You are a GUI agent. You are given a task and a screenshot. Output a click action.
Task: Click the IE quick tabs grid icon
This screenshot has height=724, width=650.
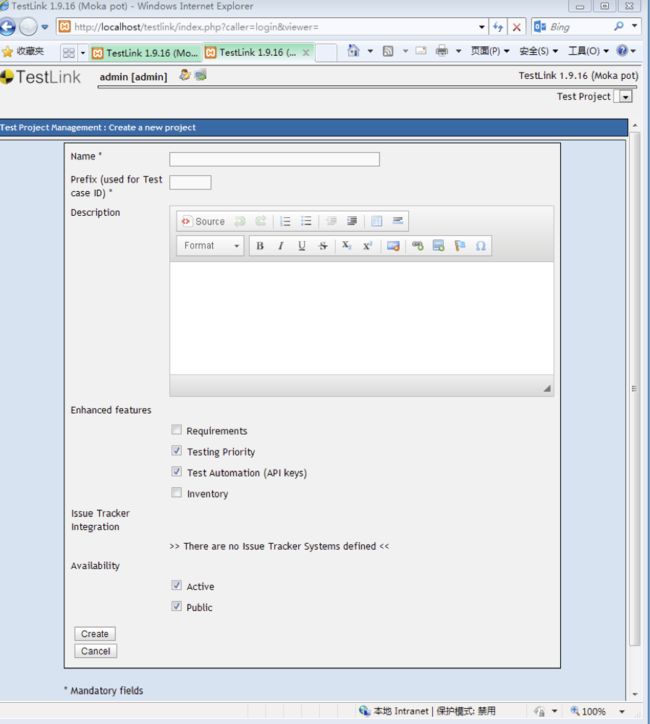pyautogui.click(x=69, y=53)
